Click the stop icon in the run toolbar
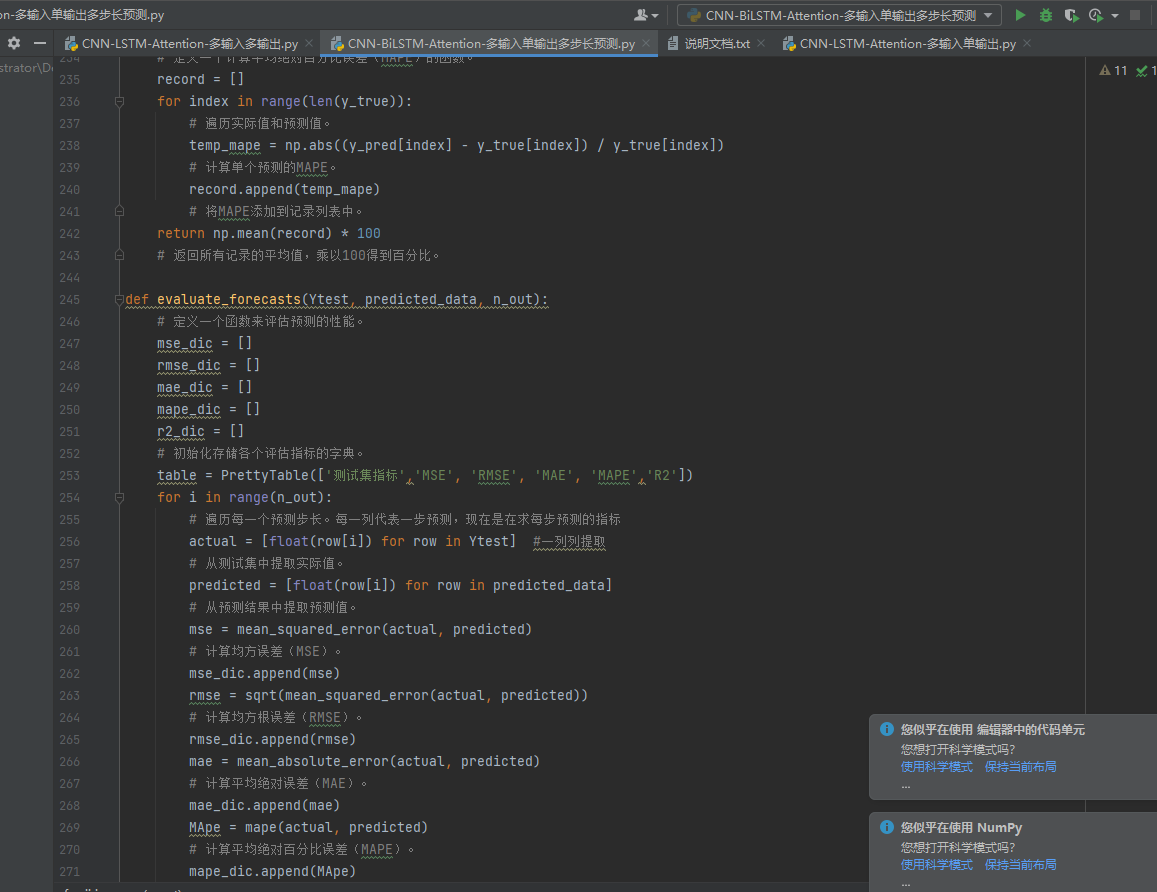 pos(1135,15)
